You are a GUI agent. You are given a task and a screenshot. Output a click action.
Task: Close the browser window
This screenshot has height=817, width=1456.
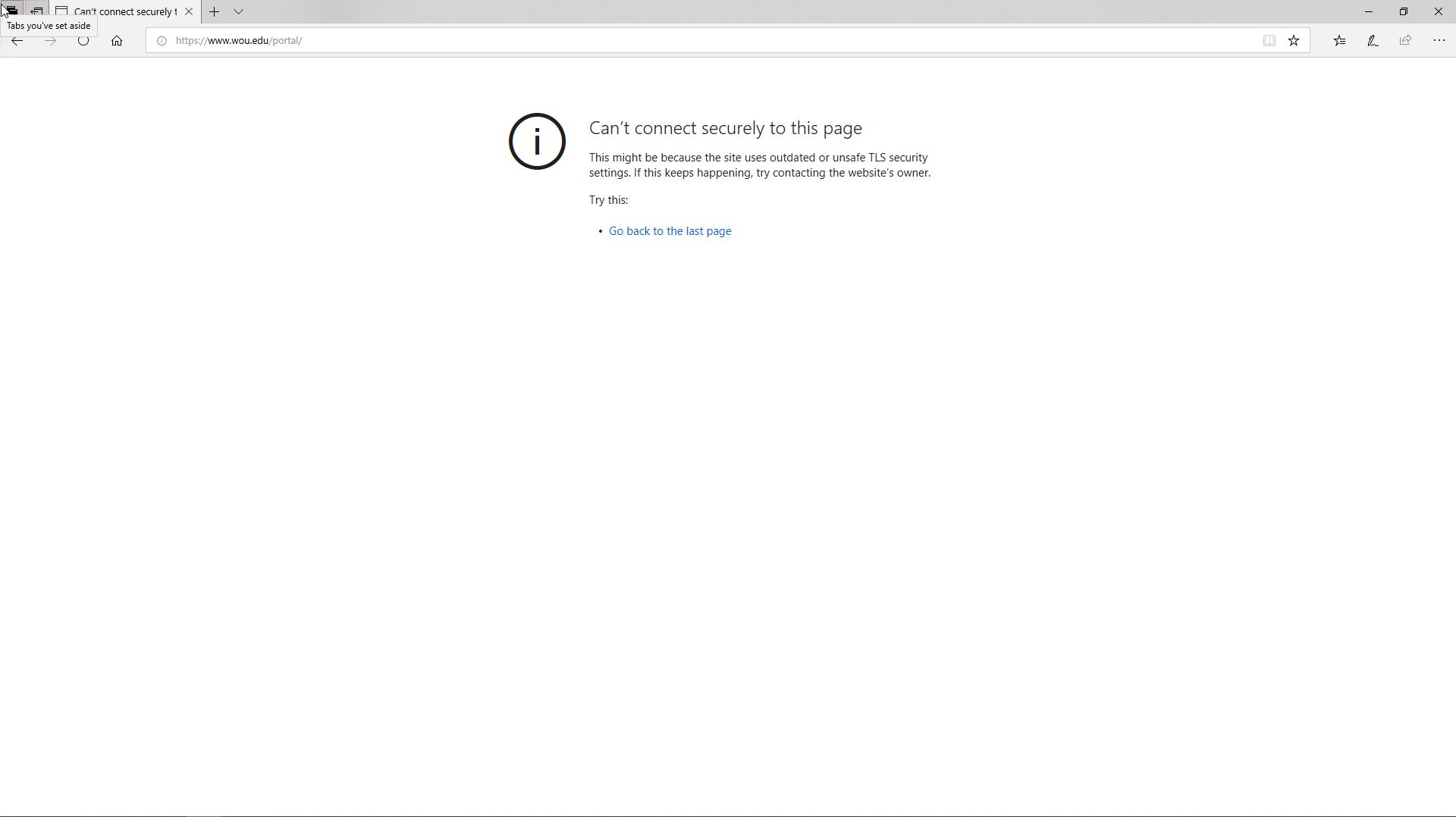(1439, 11)
